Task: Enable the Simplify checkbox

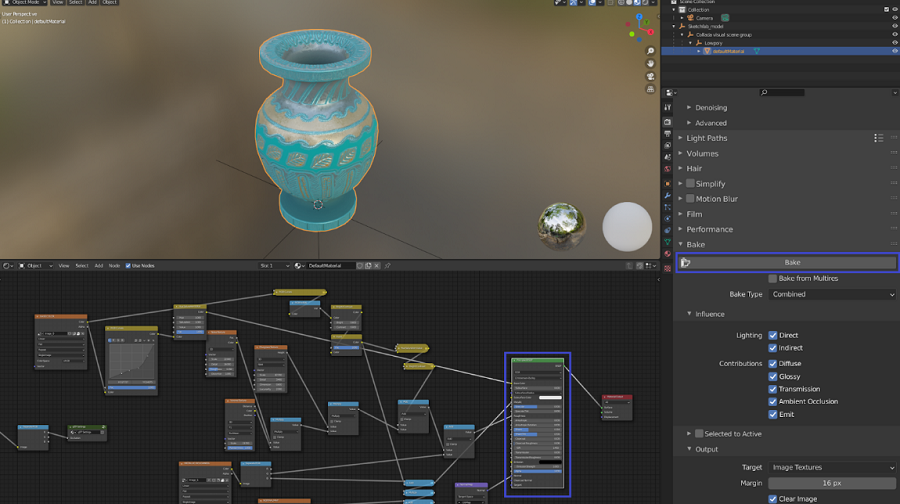Action: point(690,183)
